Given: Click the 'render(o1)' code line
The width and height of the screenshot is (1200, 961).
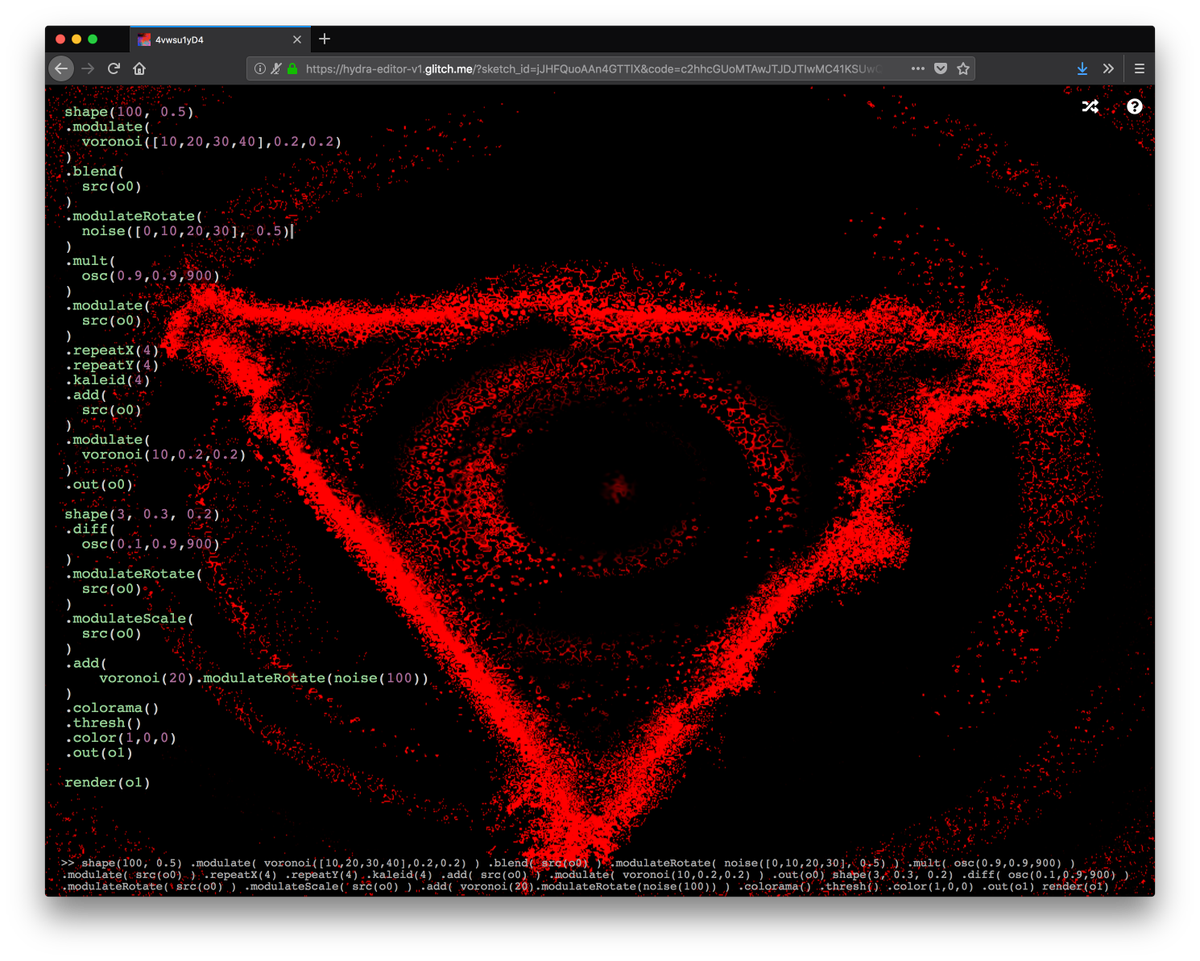Looking at the screenshot, I should (x=107, y=783).
